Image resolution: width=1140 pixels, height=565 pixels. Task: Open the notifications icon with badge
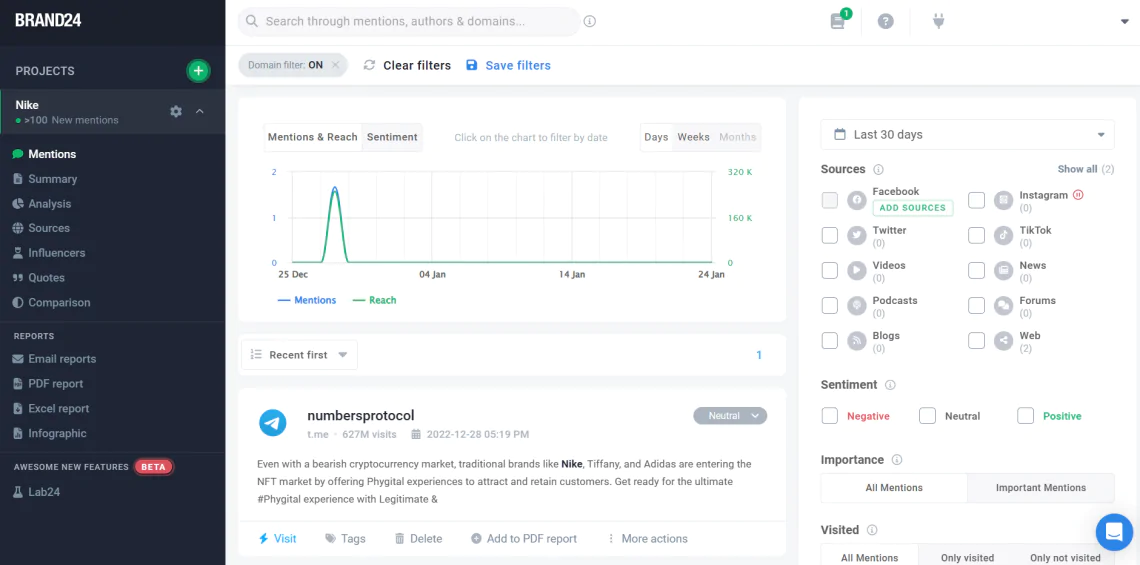838,21
